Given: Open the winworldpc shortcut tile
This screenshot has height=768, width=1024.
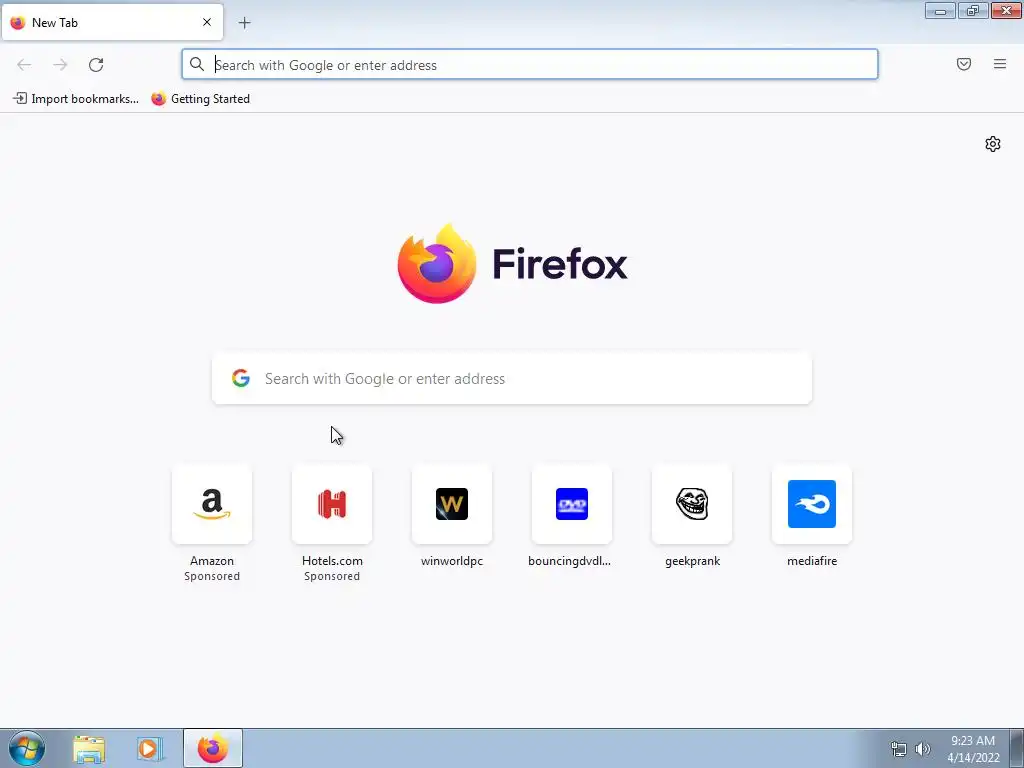Looking at the screenshot, I should 452,504.
